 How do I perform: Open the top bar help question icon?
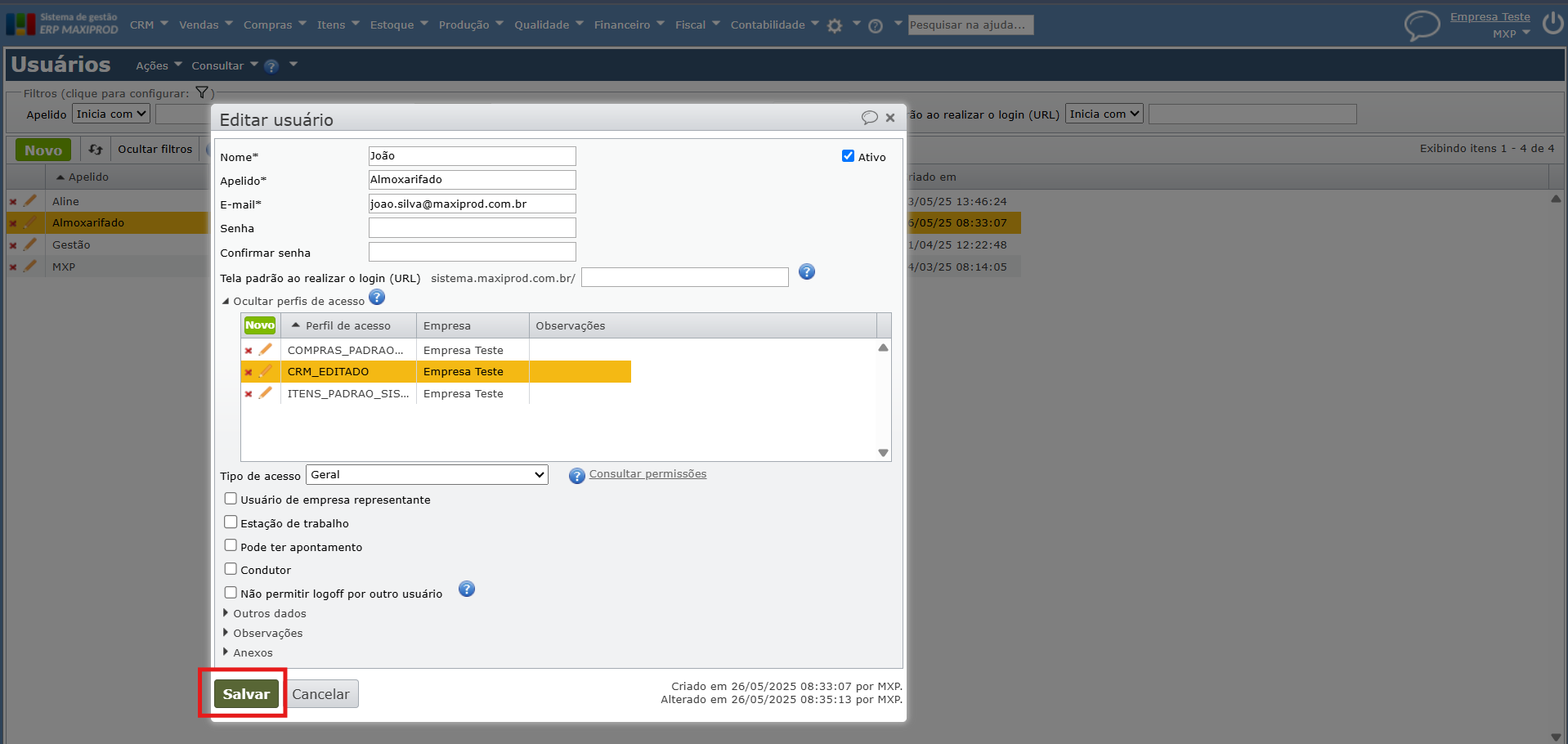(x=876, y=26)
